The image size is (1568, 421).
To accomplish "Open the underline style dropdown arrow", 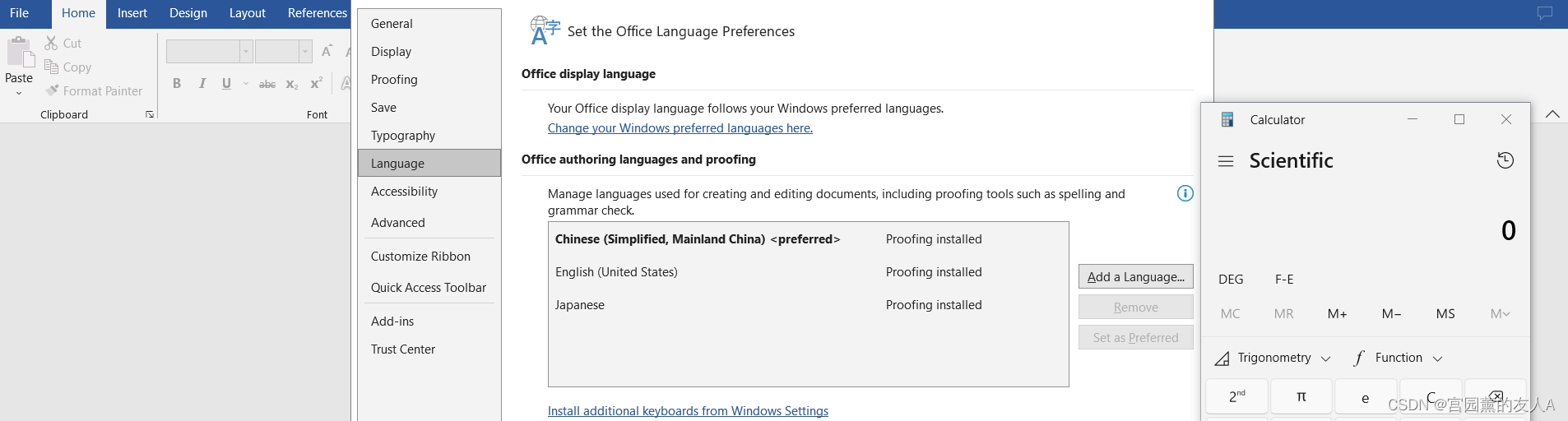I will point(245,84).
